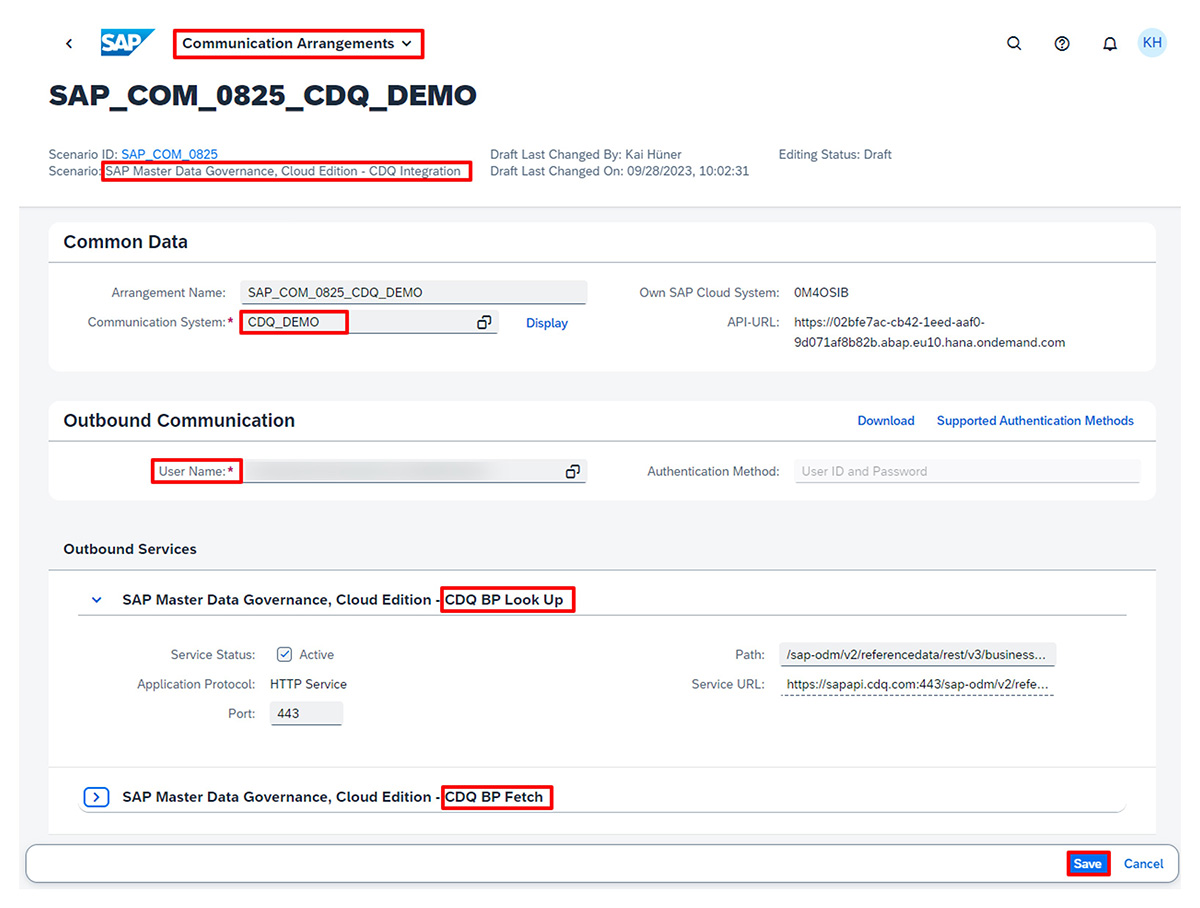Open the Communication Arrangements dropdown menu
1200x908 pixels.
coord(297,44)
